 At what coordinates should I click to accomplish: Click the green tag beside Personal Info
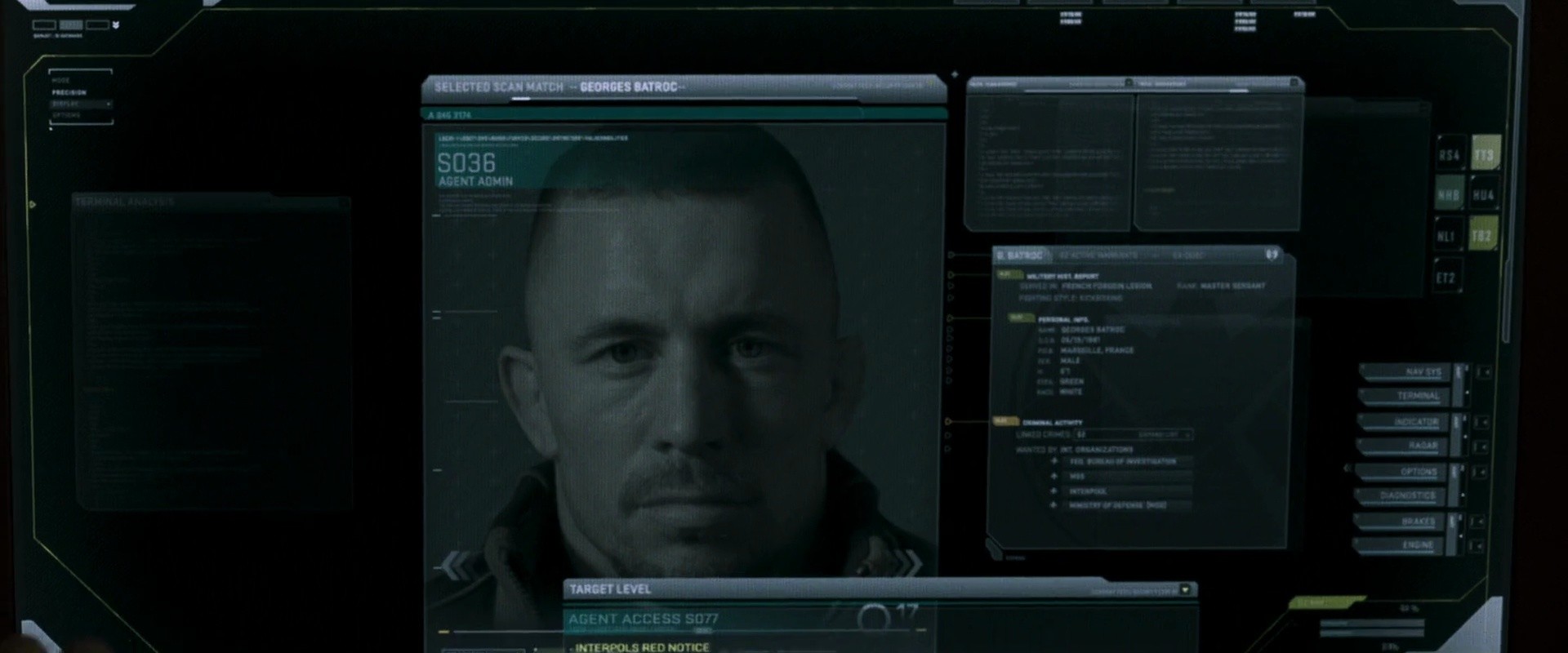coord(1021,318)
